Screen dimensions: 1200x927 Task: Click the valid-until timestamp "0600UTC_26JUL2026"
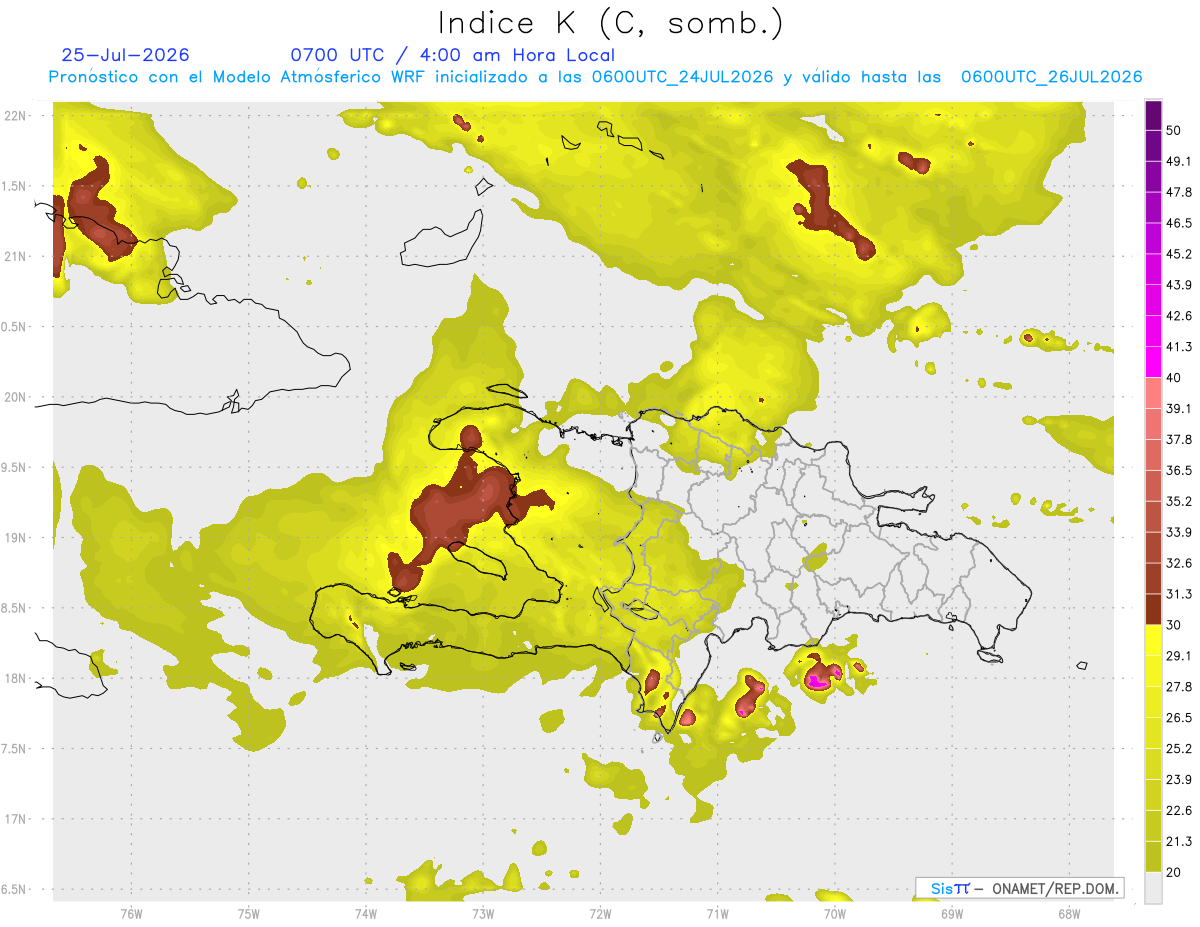pyautogui.click(x=1051, y=77)
